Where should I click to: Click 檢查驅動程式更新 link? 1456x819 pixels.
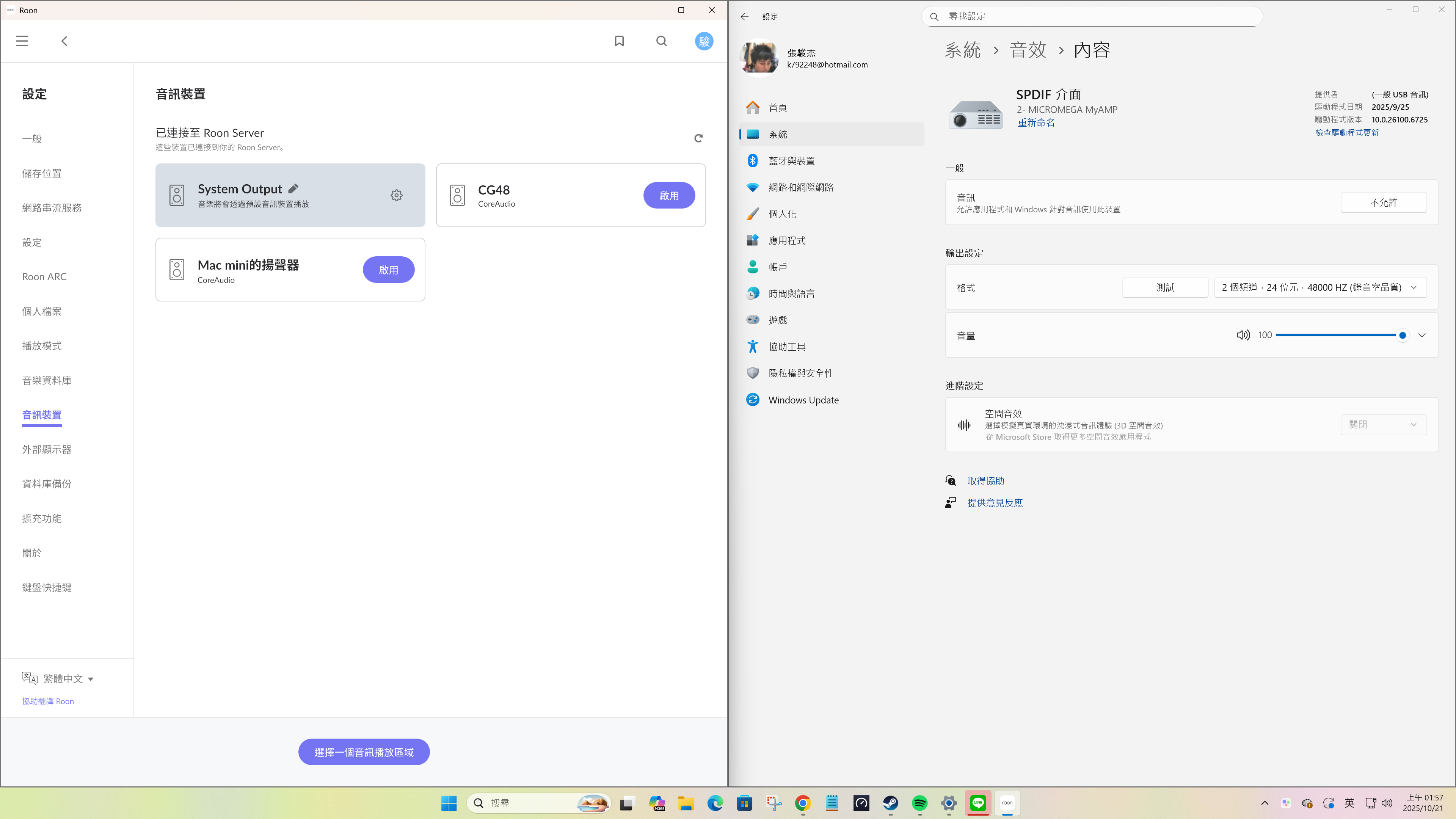click(x=1346, y=132)
